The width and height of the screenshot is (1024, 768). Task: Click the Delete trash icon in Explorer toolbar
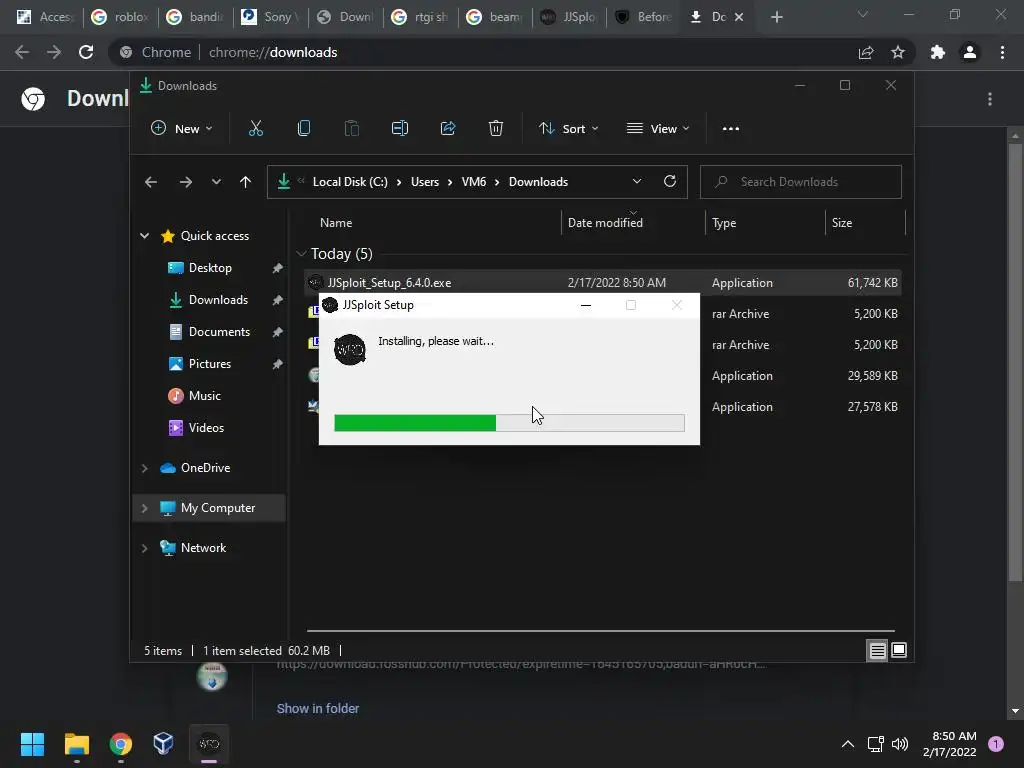(x=496, y=129)
